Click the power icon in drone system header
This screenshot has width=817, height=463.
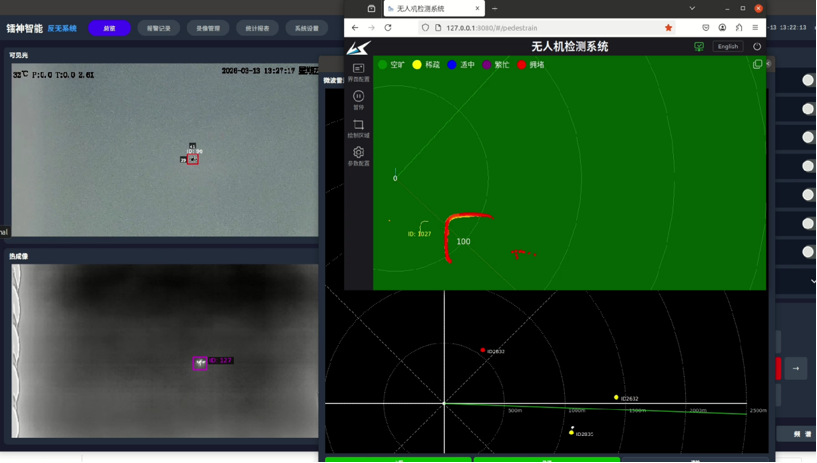tap(757, 46)
